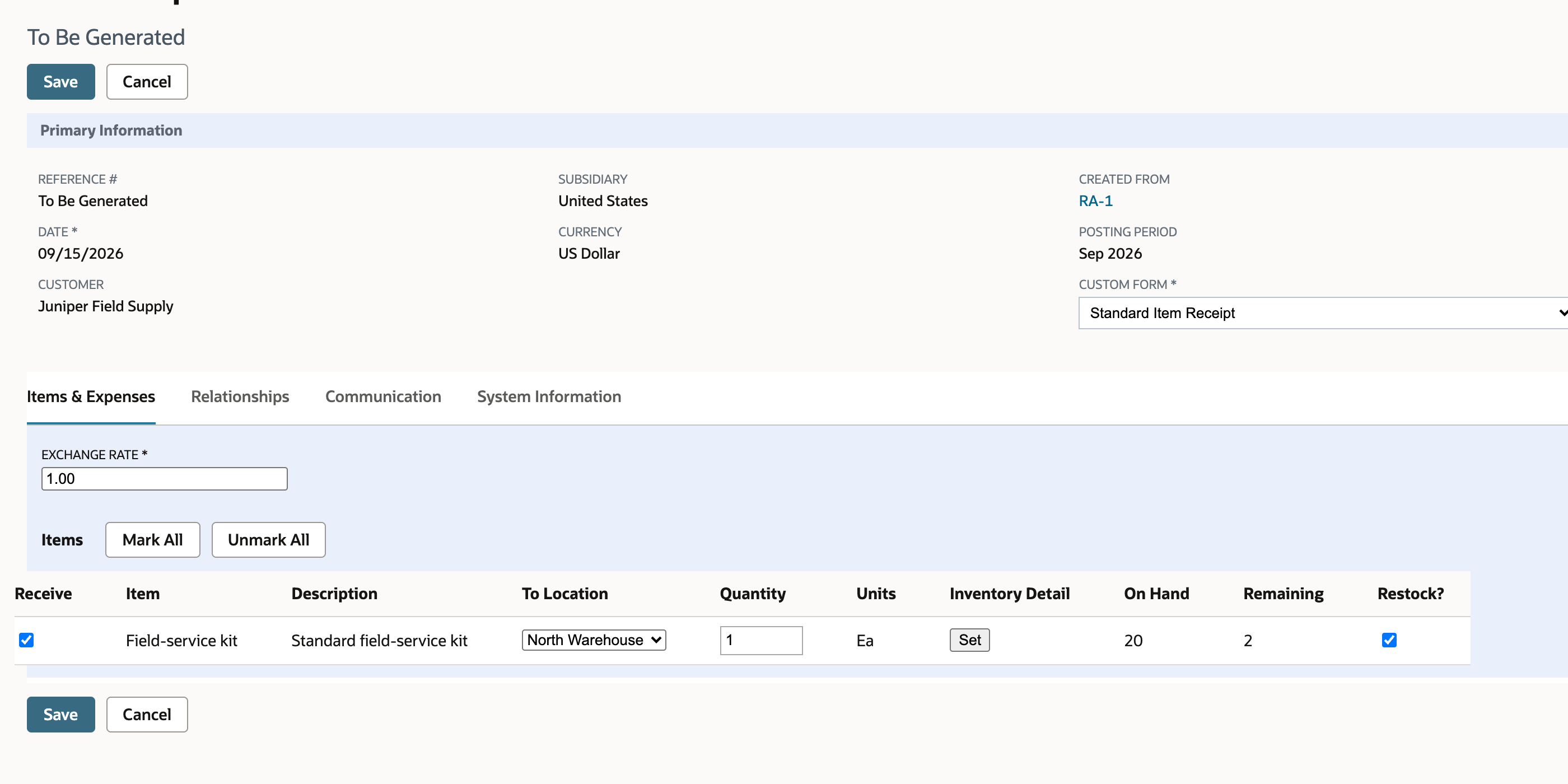Click the top Cancel button
The width and height of the screenshot is (1568, 784).
tap(147, 82)
